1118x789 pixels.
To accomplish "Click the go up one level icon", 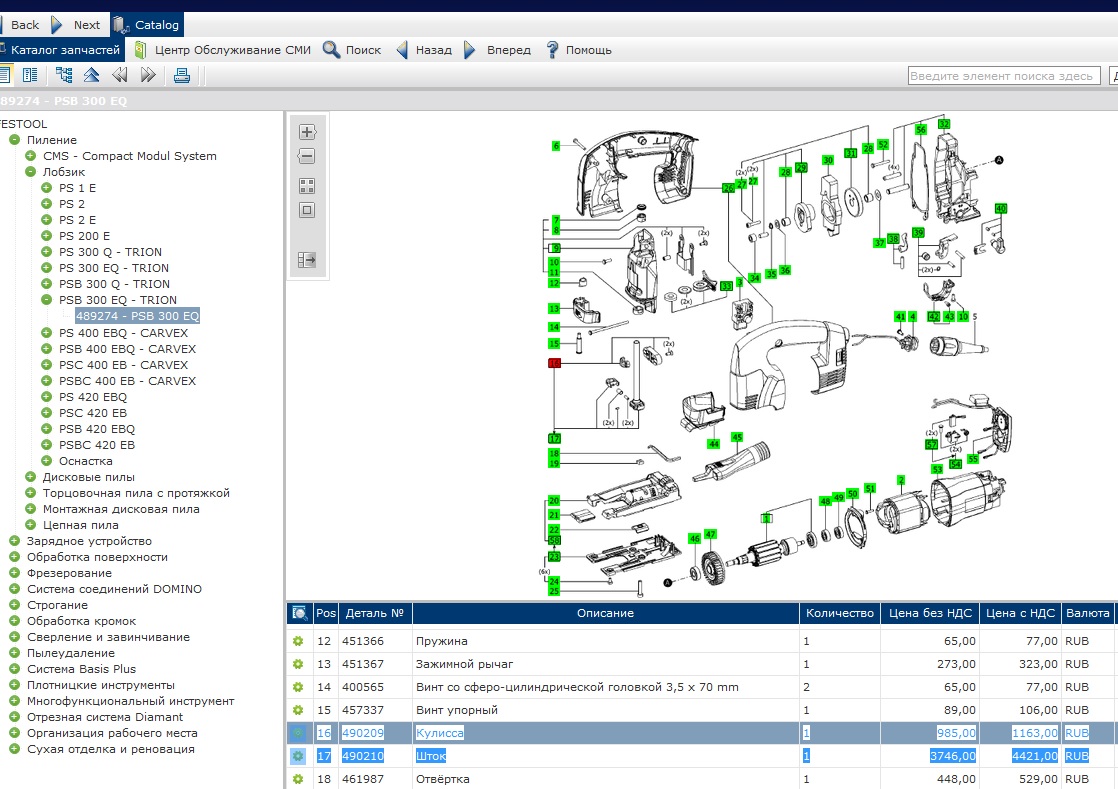I will pyautogui.click(x=91, y=75).
